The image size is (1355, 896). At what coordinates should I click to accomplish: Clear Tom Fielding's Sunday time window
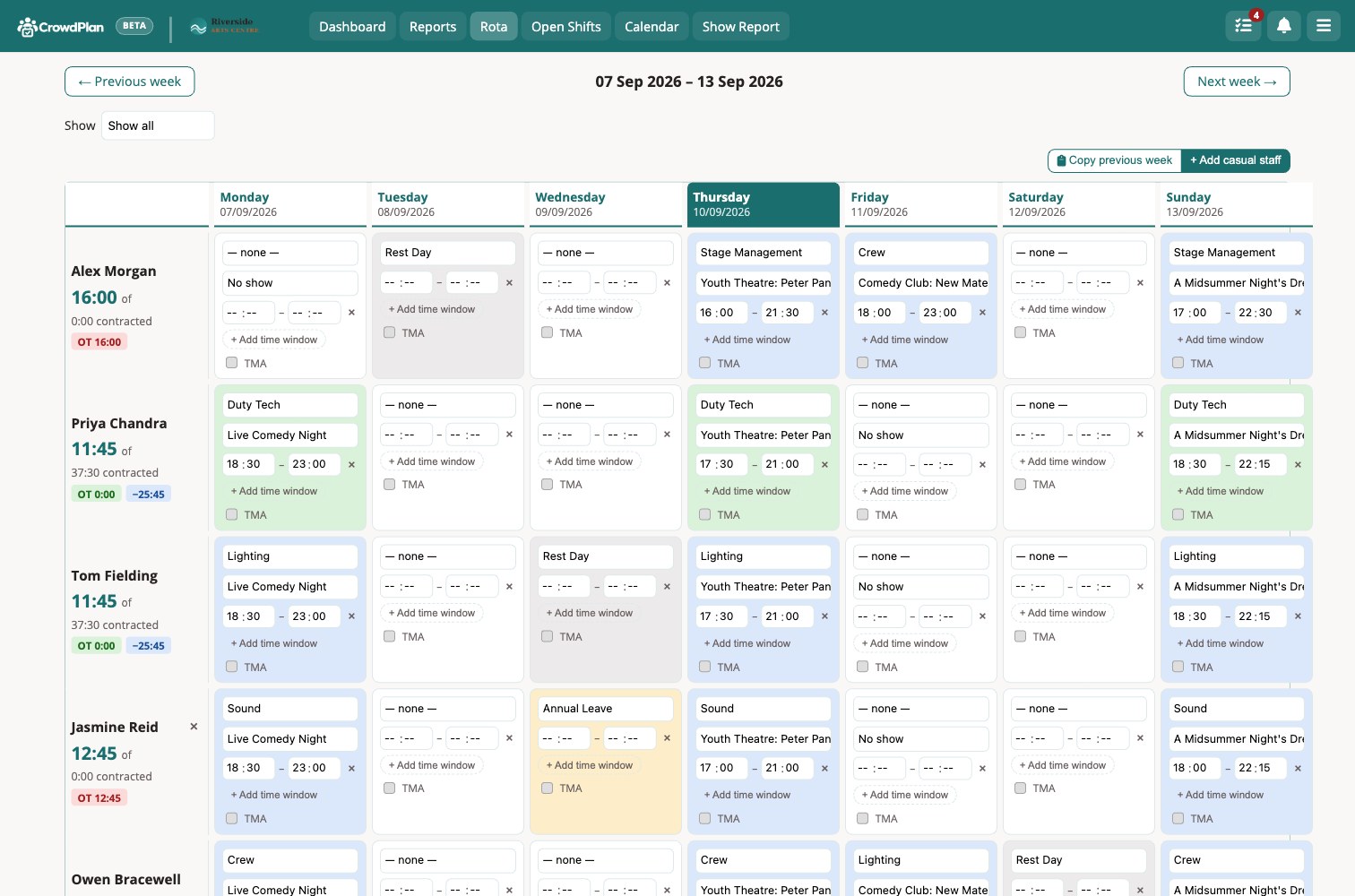1298,616
